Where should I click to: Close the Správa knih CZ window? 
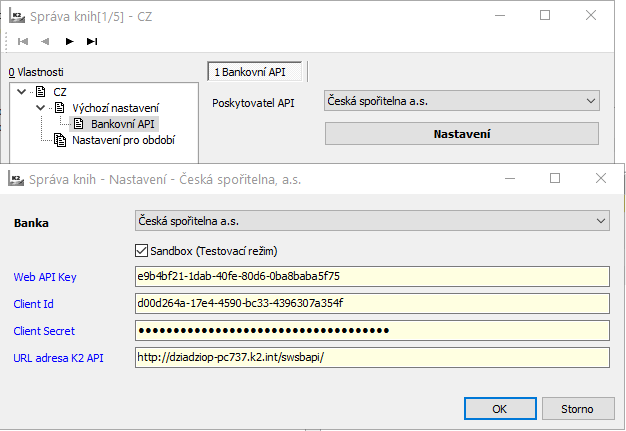[x=591, y=16]
